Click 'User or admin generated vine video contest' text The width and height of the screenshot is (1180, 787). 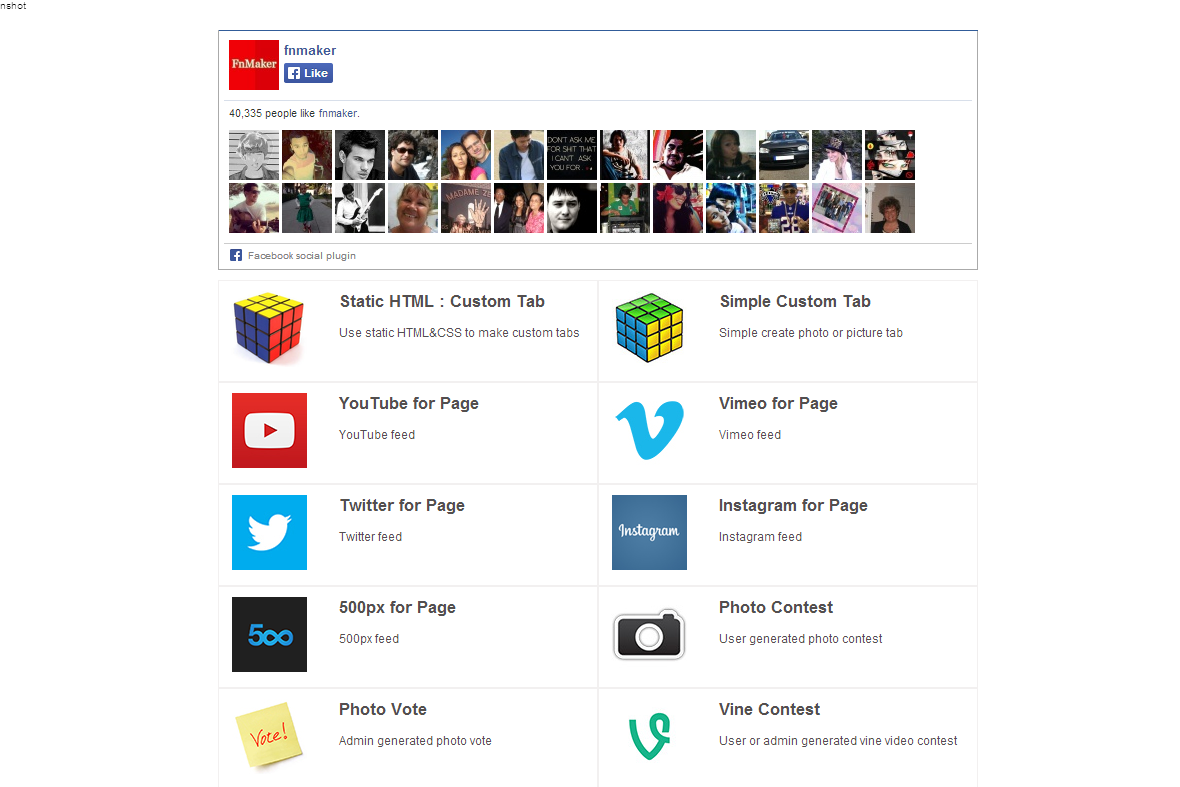(x=838, y=741)
